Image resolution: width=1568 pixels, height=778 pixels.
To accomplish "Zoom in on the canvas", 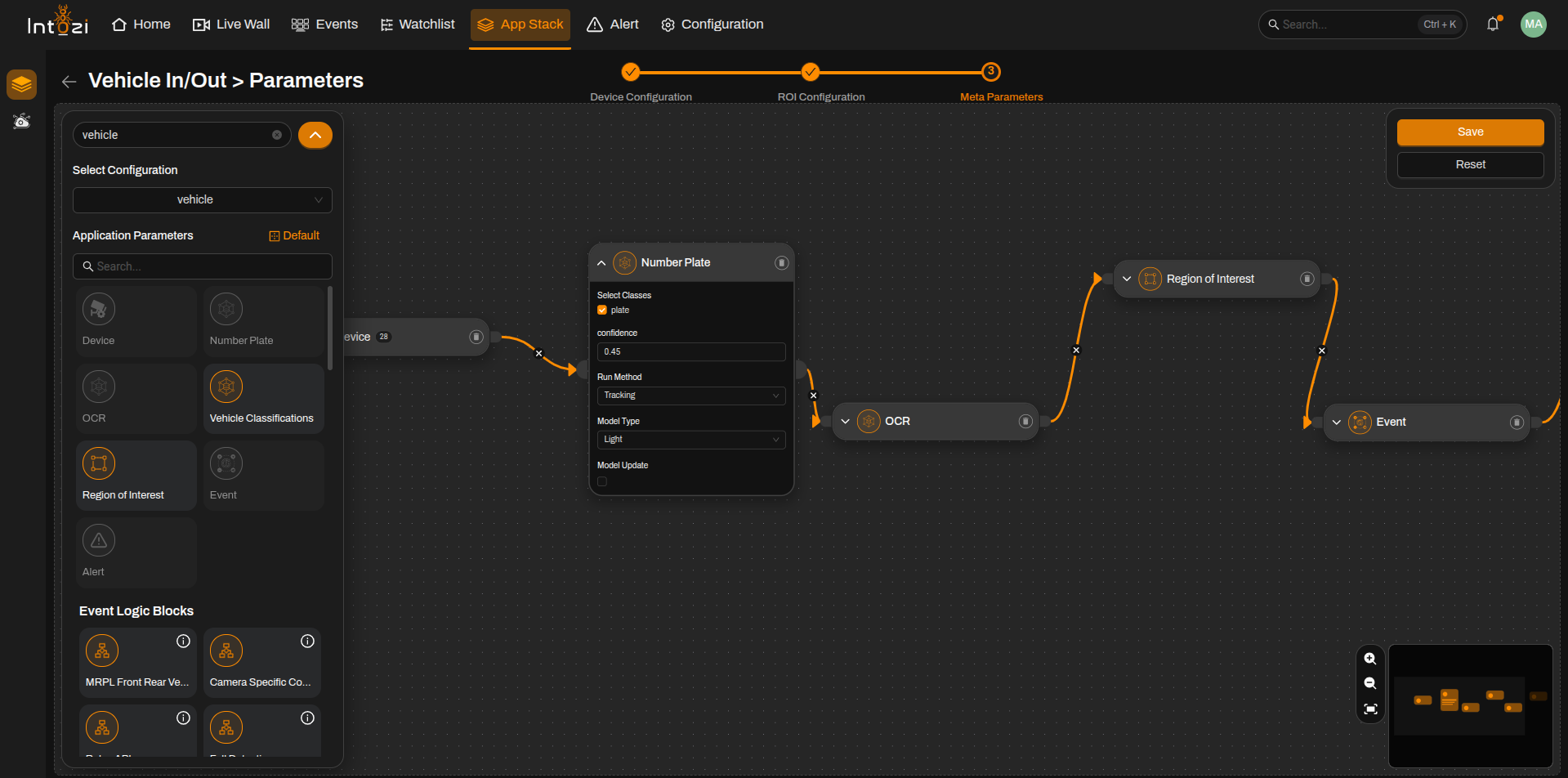I will [1370, 659].
